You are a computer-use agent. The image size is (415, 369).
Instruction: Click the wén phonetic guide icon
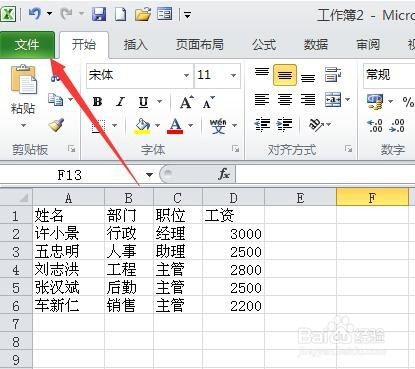coord(218,126)
